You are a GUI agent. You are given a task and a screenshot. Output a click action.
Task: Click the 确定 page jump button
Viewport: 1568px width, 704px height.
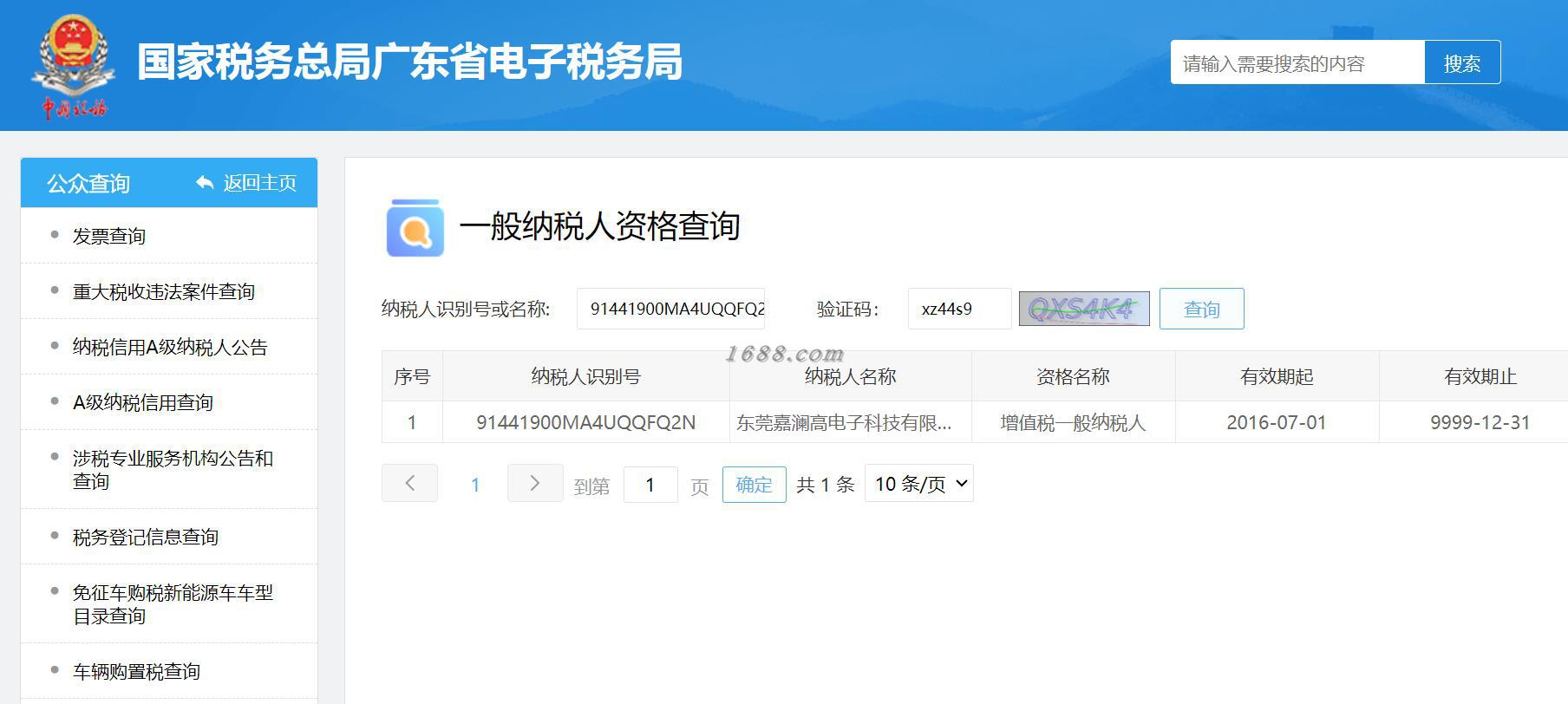[754, 484]
